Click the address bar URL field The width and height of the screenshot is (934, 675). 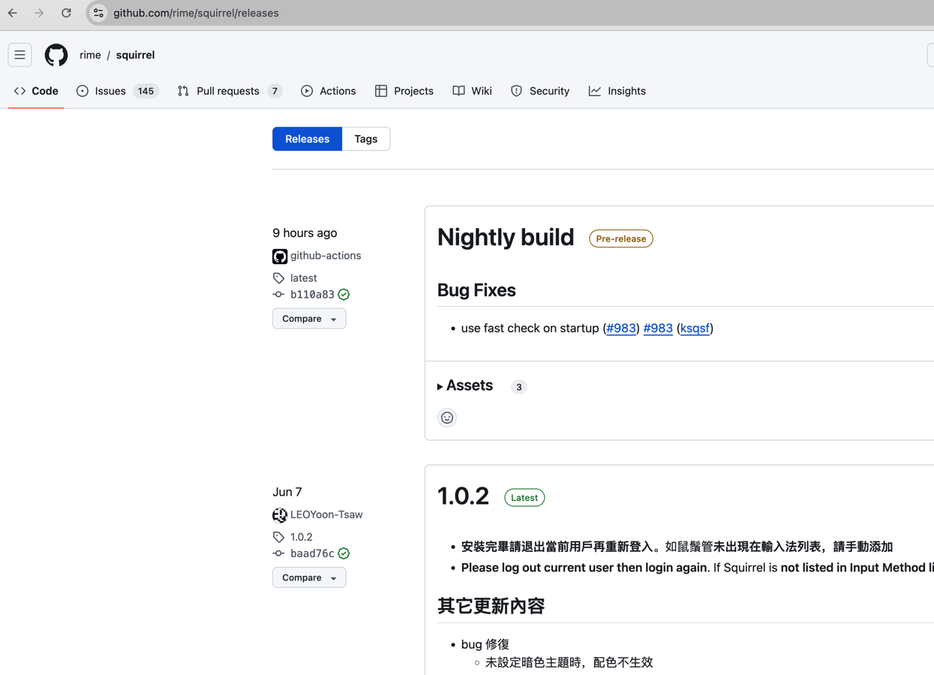click(512, 13)
